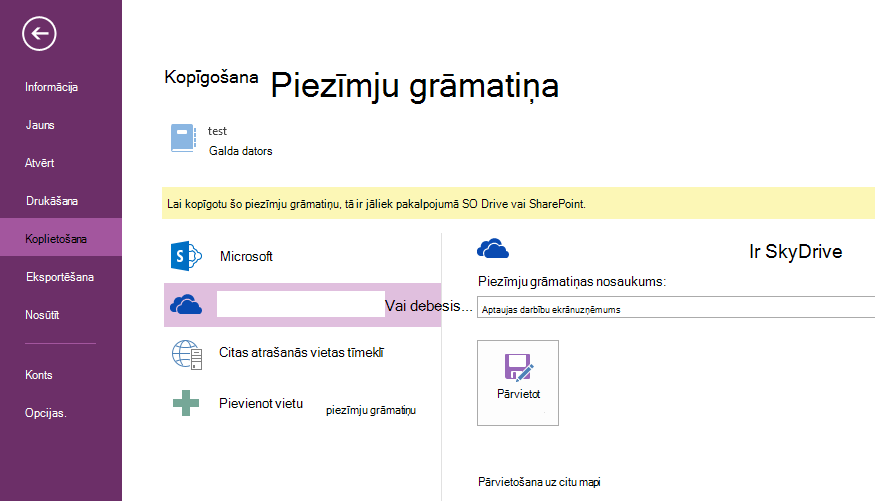Click the save-disk pencil icon in Pārvietot
875x501 pixels.
519,367
